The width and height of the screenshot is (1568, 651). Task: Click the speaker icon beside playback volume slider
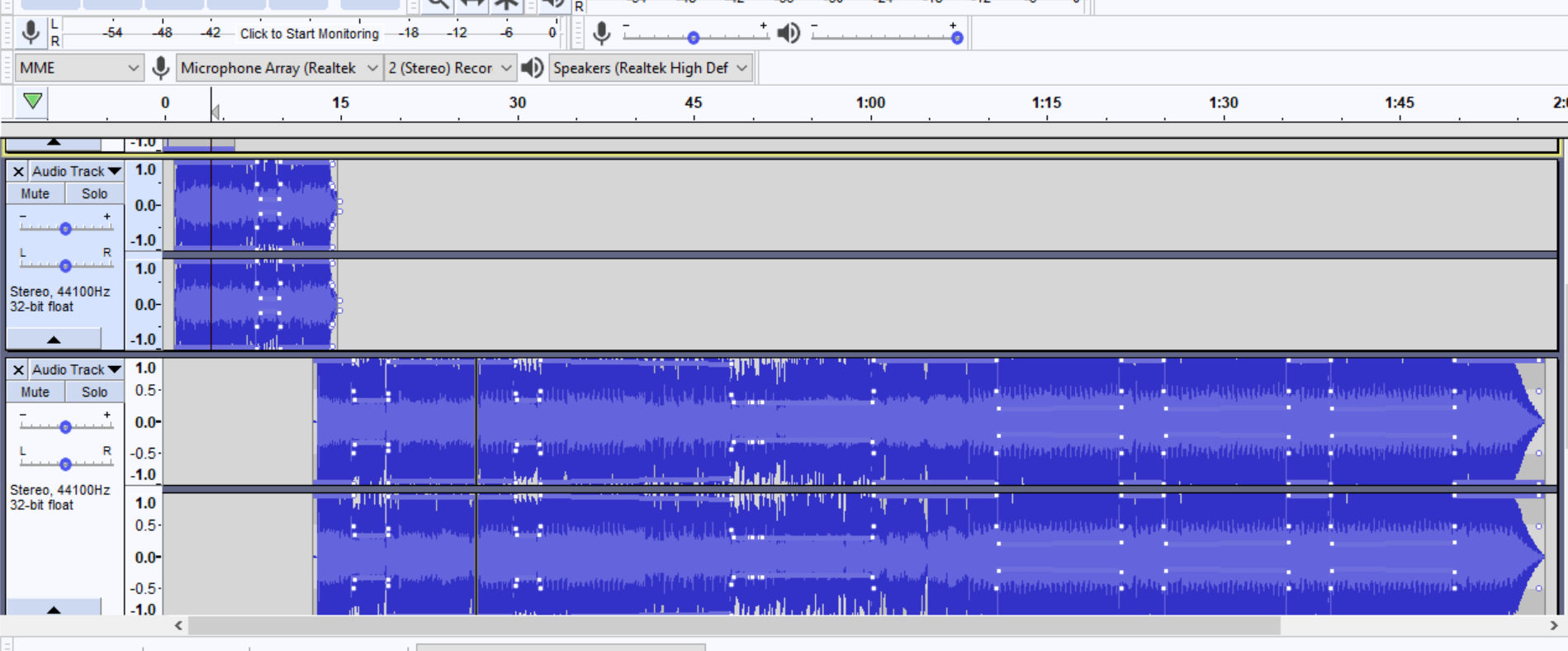(x=789, y=33)
